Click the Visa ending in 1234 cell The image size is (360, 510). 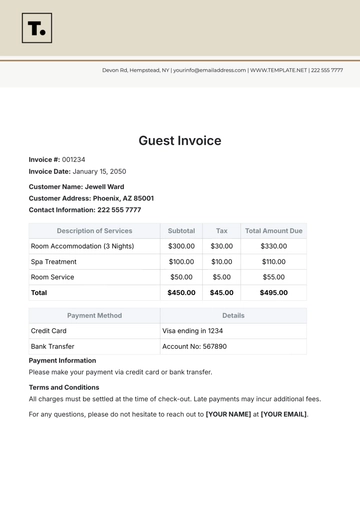pos(233,331)
